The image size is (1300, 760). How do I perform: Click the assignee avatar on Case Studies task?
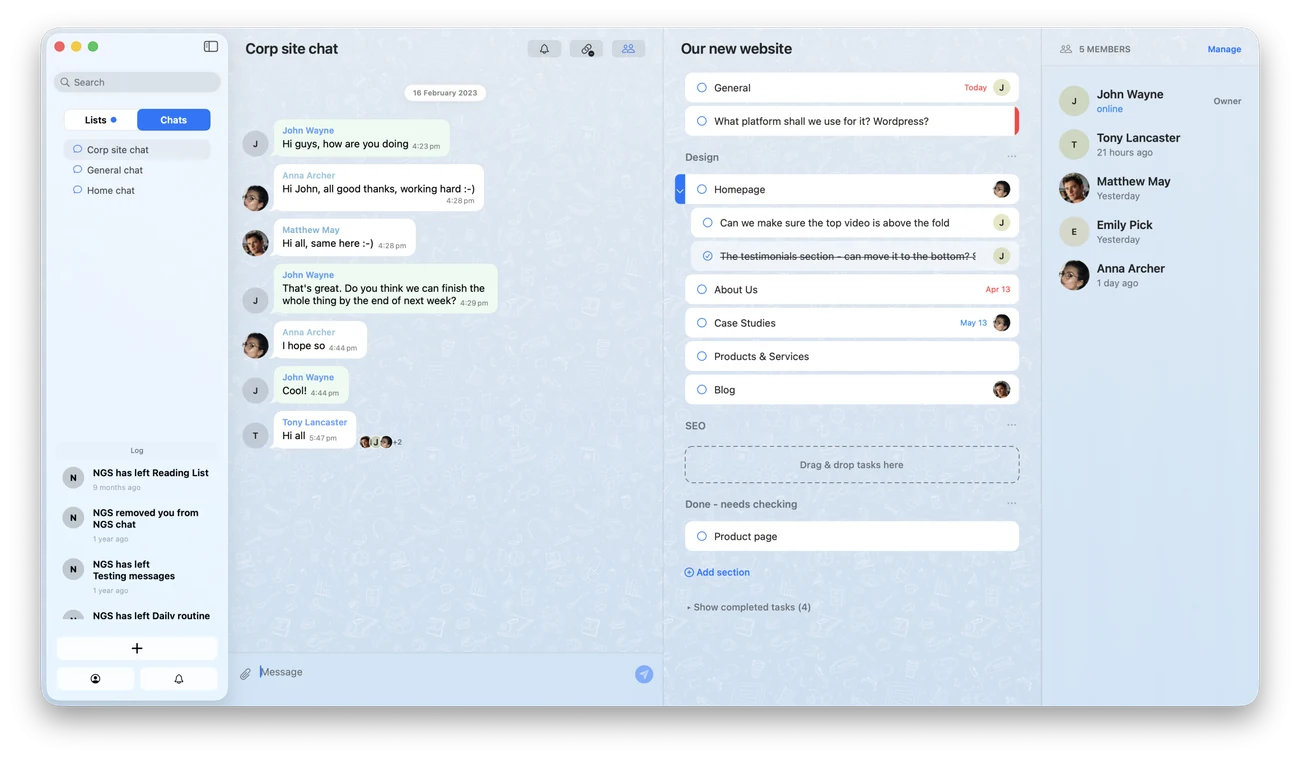[x=1001, y=323]
